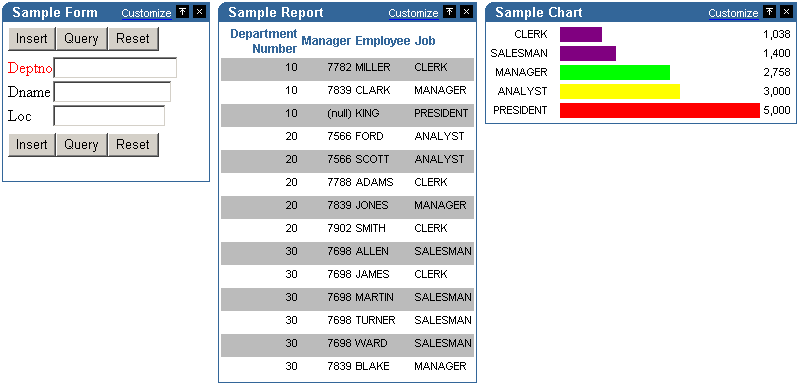This screenshot has width=798, height=384.
Task: Select employee MILLER in the report
Action: [x=373, y=67]
